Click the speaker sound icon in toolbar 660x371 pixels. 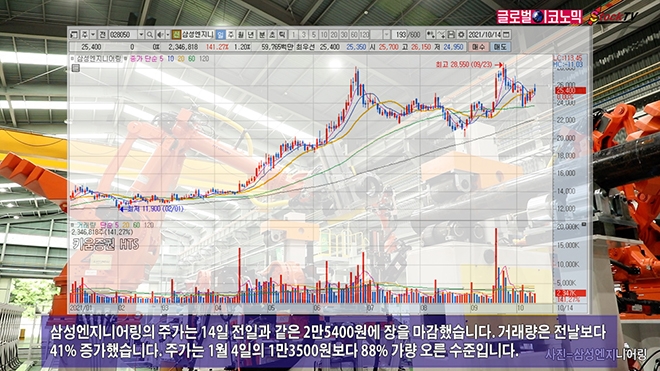pyautogui.click(x=160, y=35)
